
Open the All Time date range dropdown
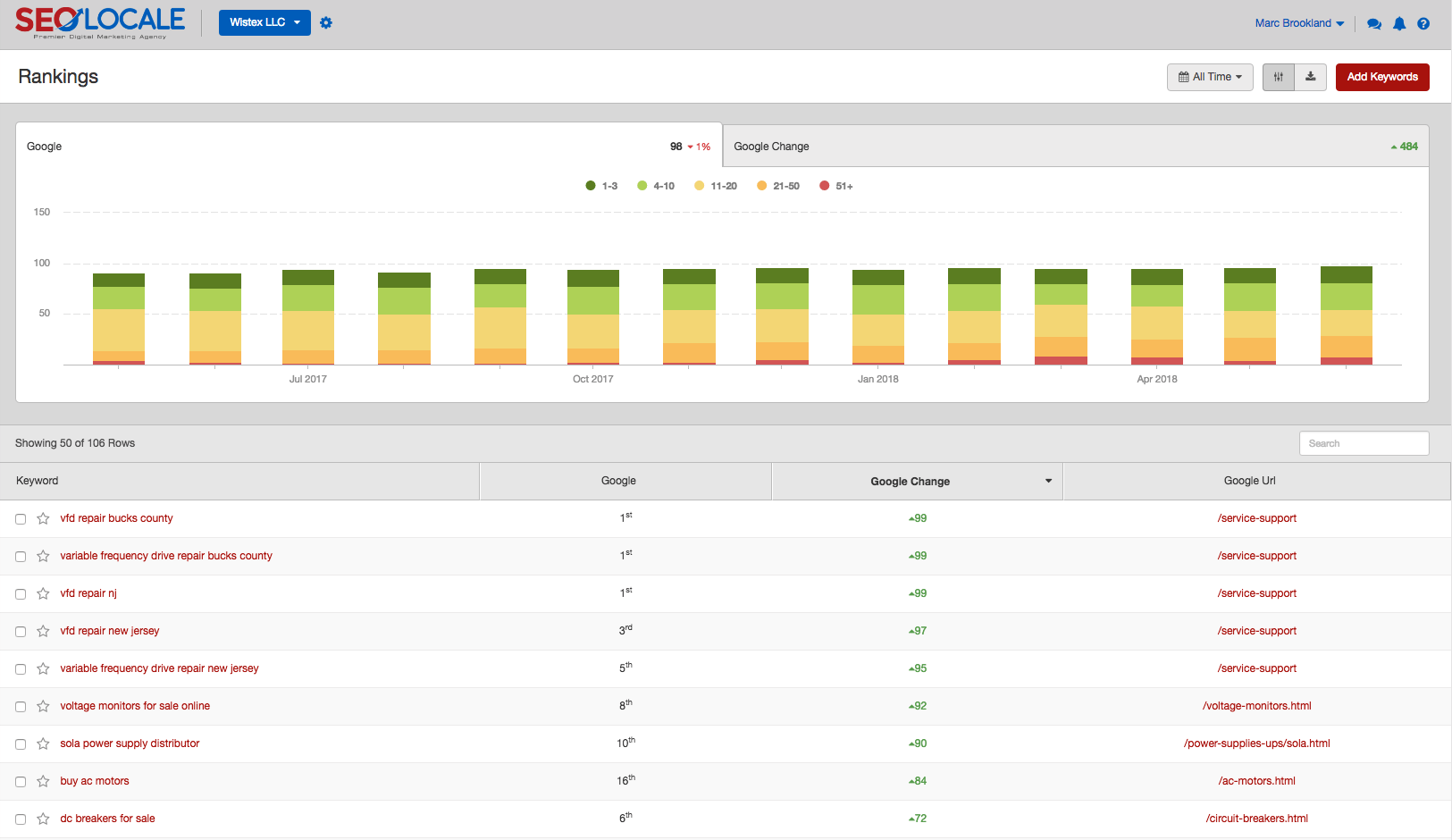1210,77
